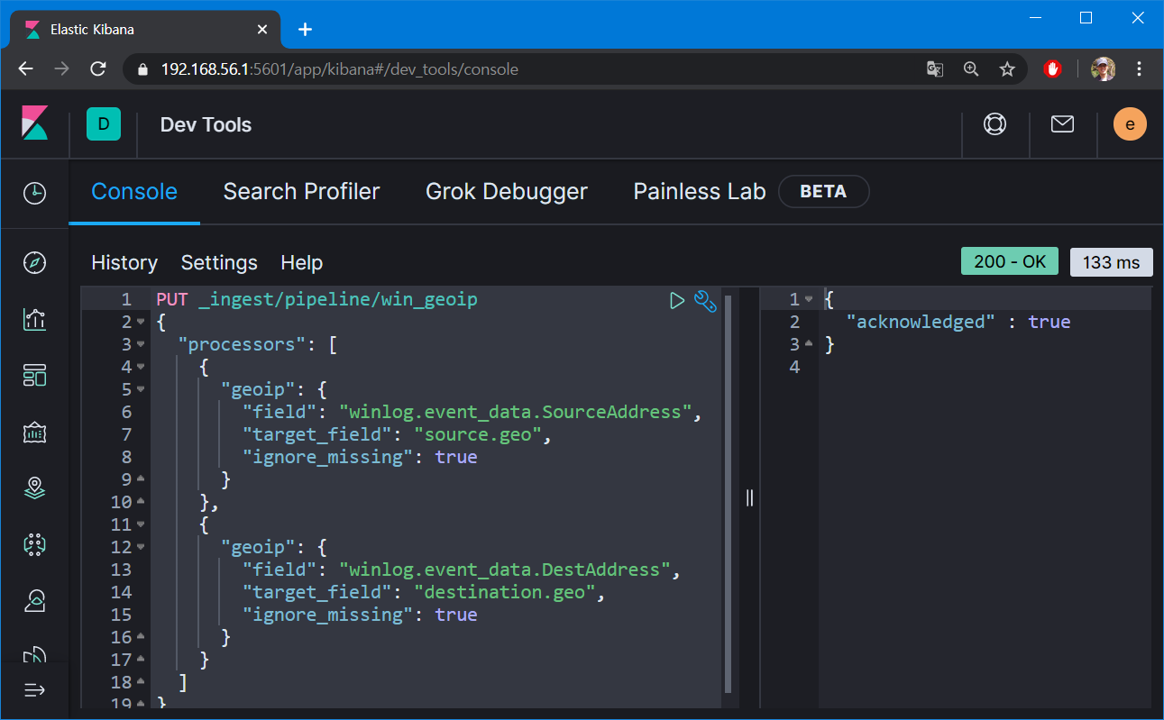This screenshot has height=720, width=1164.
Task: Switch to the Search Profiler tab
Action: coord(301,192)
